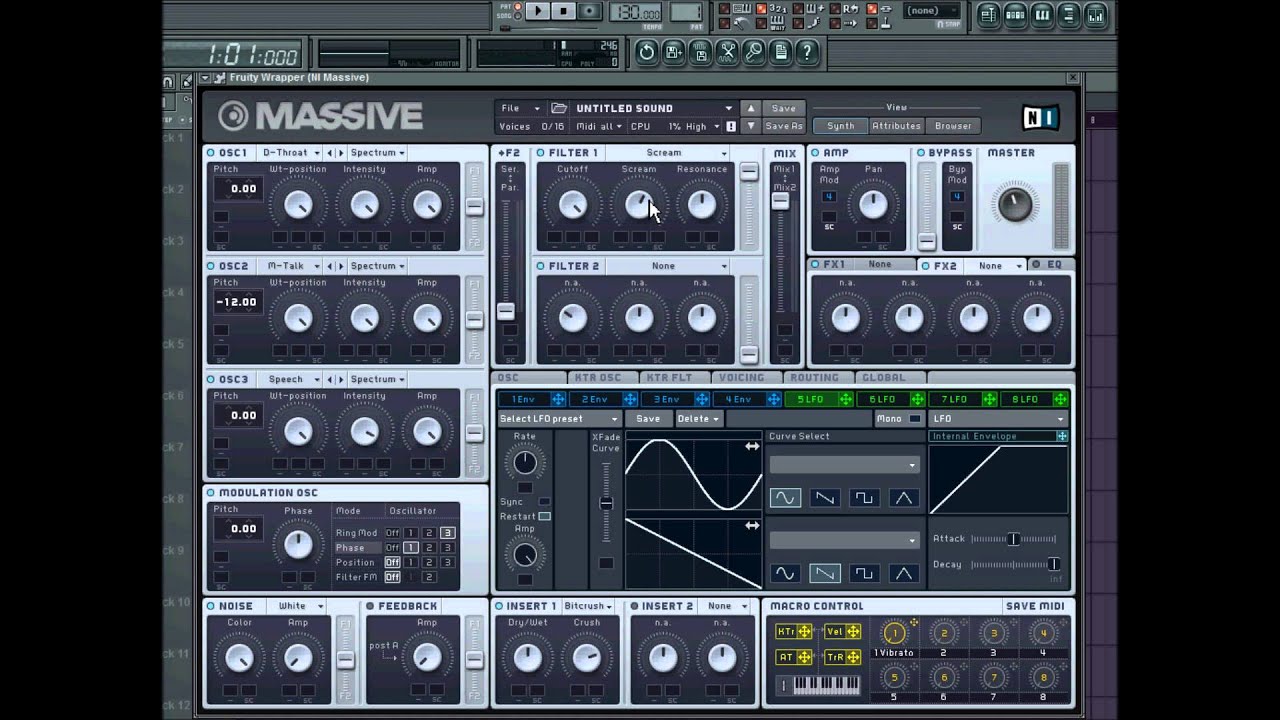The height and width of the screenshot is (720, 1280).
Task: Open Insert 1 effect dropdown Bitcrush
Action: [589, 606]
